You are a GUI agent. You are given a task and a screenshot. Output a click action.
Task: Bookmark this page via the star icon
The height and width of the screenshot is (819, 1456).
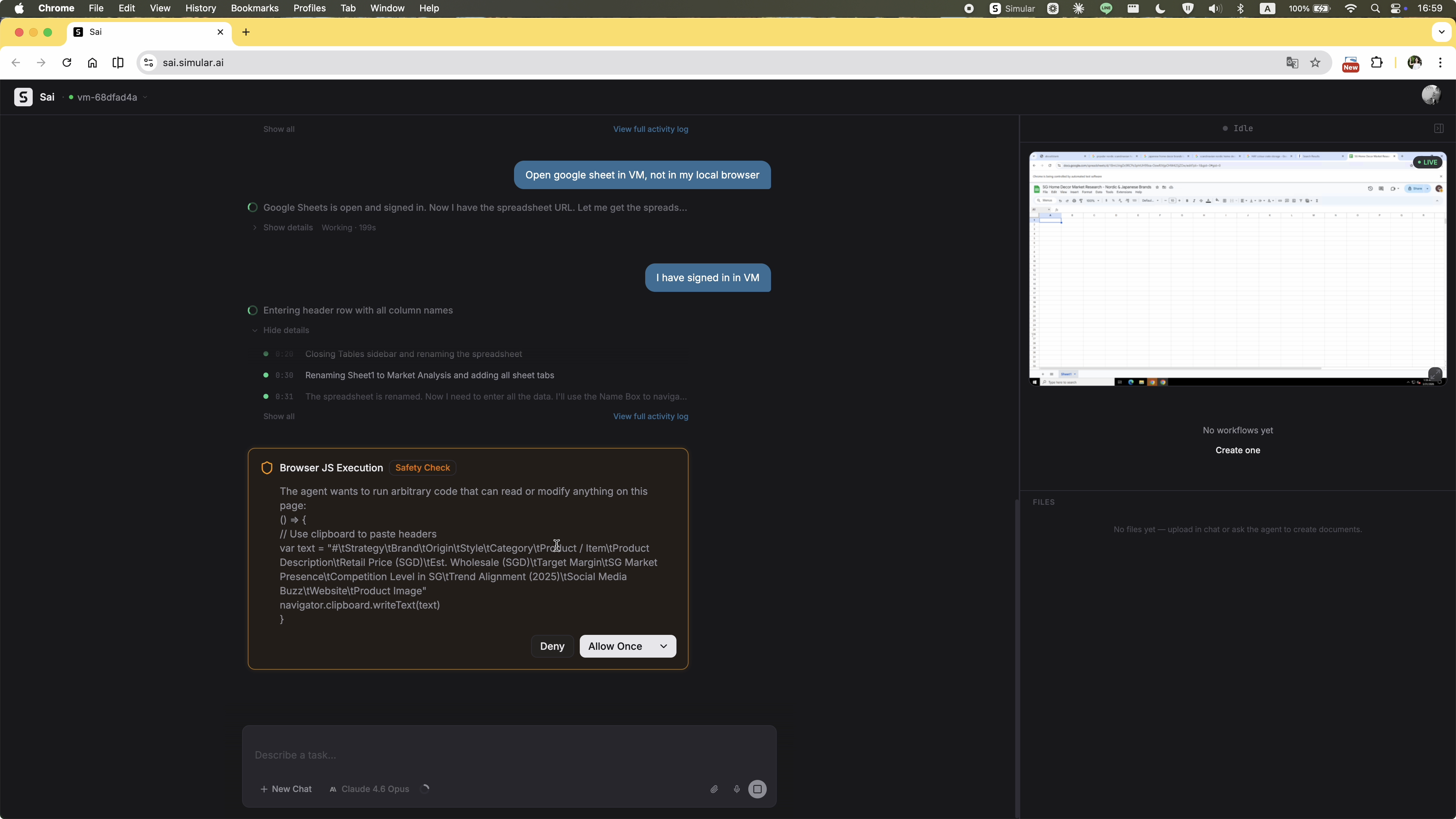1315,63
